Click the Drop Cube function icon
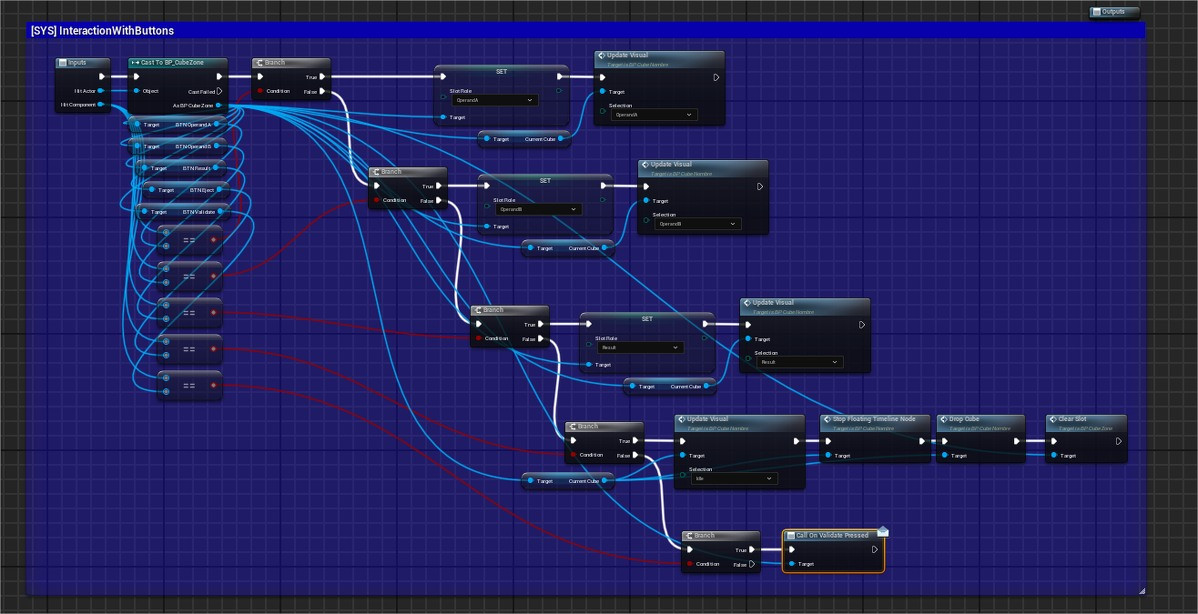 pos(943,420)
